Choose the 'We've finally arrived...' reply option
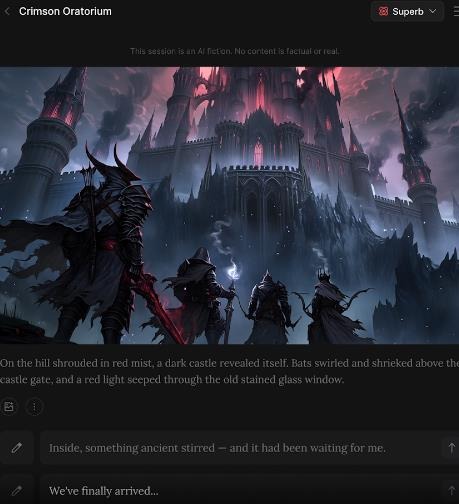Image resolution: width=459 pixels, height=504 pixels. tap(104, 491)
